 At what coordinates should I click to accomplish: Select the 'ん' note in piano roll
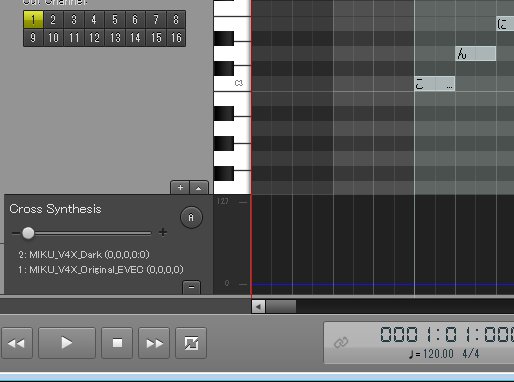click(x=476, y=54)
